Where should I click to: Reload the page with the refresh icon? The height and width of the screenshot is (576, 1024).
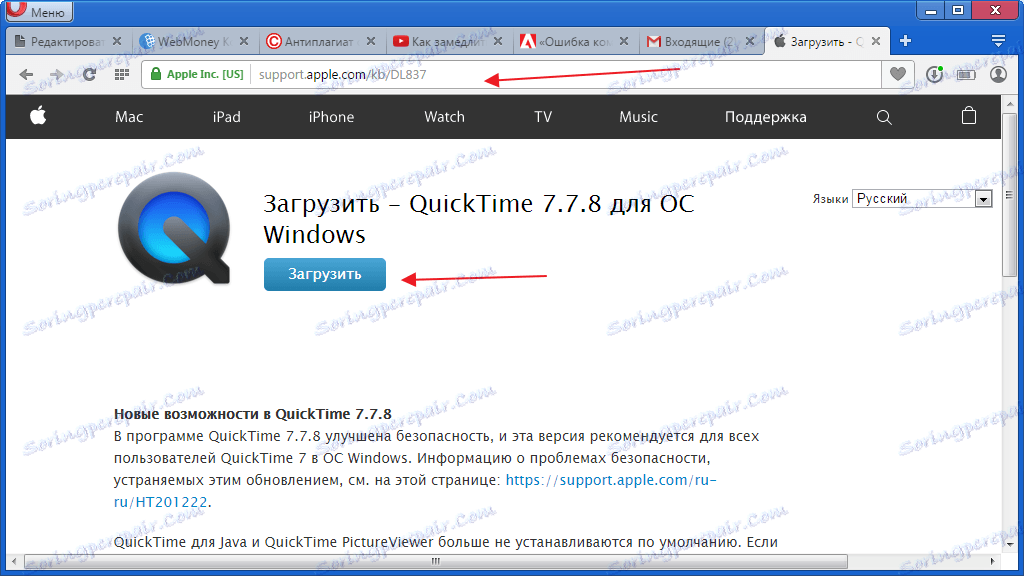point(89,74)
